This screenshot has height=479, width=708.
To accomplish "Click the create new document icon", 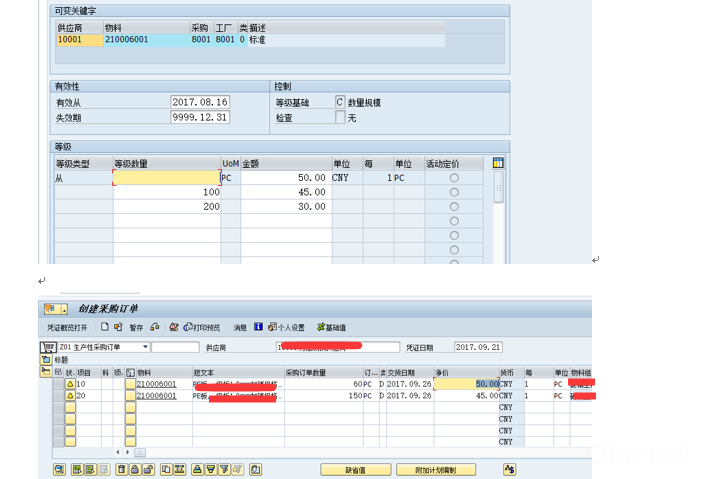I will point(105,327).
